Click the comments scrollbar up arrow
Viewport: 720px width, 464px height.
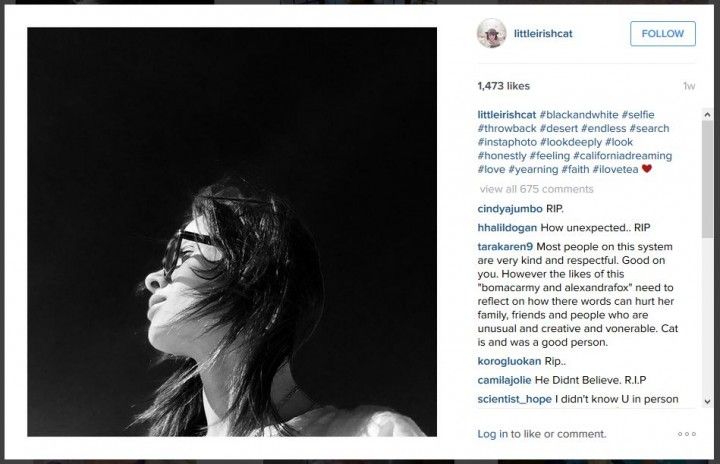pyautogui.click(x=707, y=114)
